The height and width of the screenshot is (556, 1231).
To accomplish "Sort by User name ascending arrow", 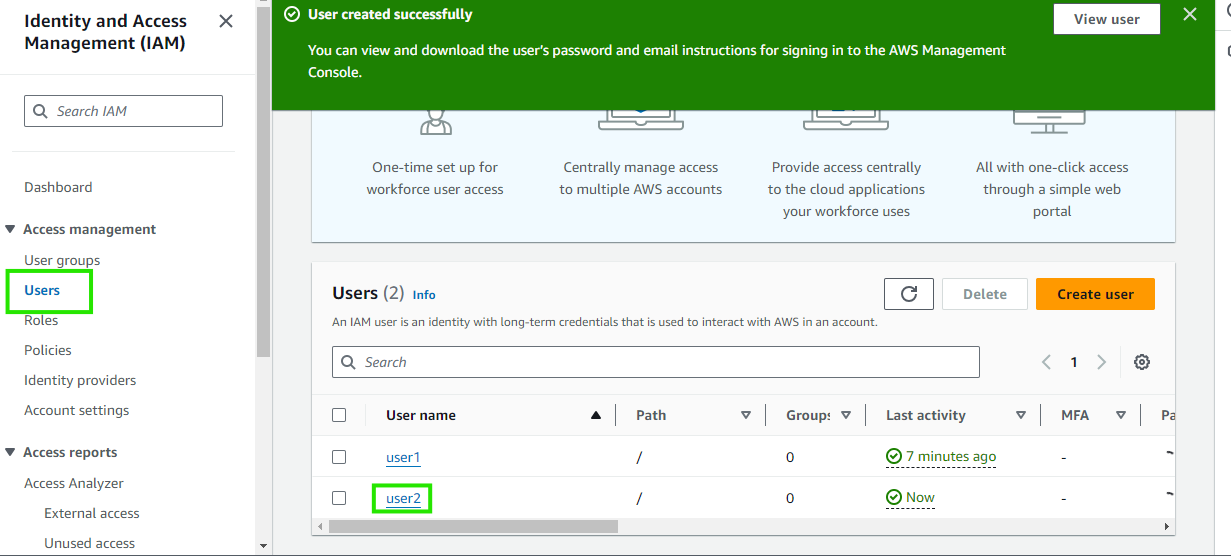I will [596, 415].
